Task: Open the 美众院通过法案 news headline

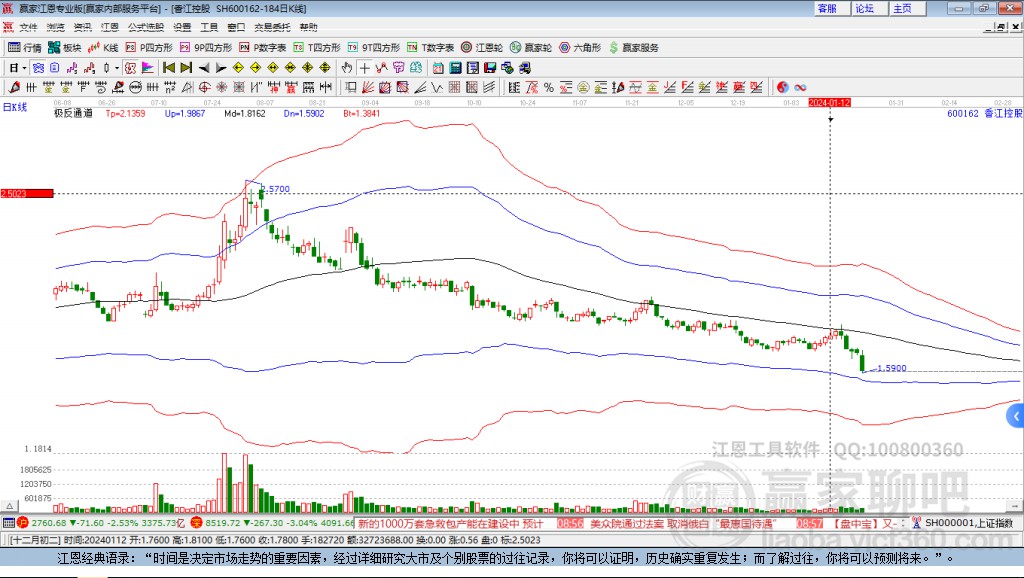Action: pyautogui.click(x=682, y=524)
